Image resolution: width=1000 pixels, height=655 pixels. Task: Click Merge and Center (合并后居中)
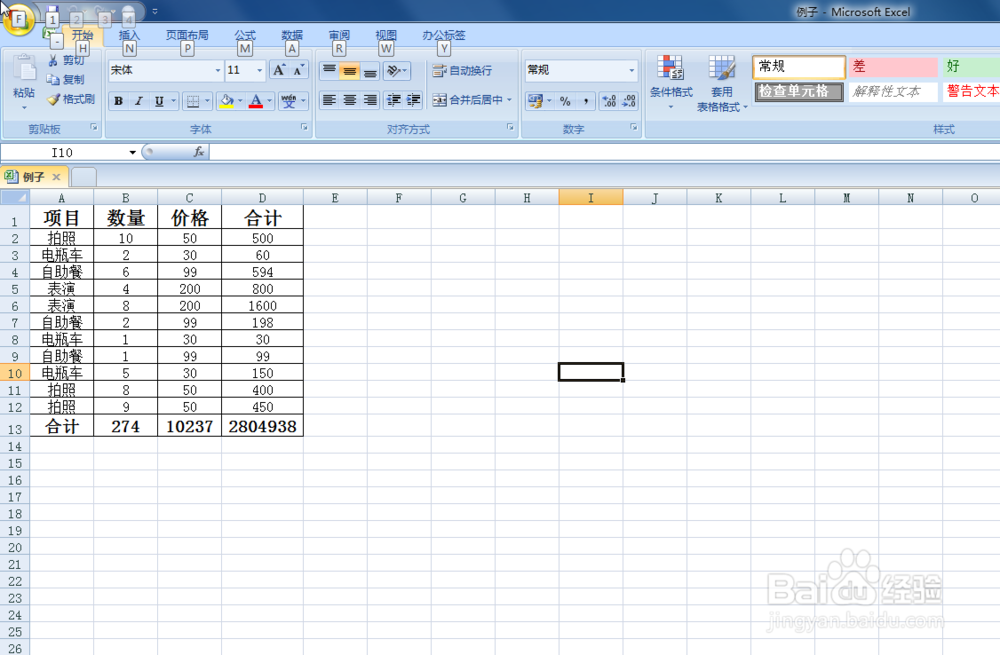pyautogui.click(x=467, y=99)
